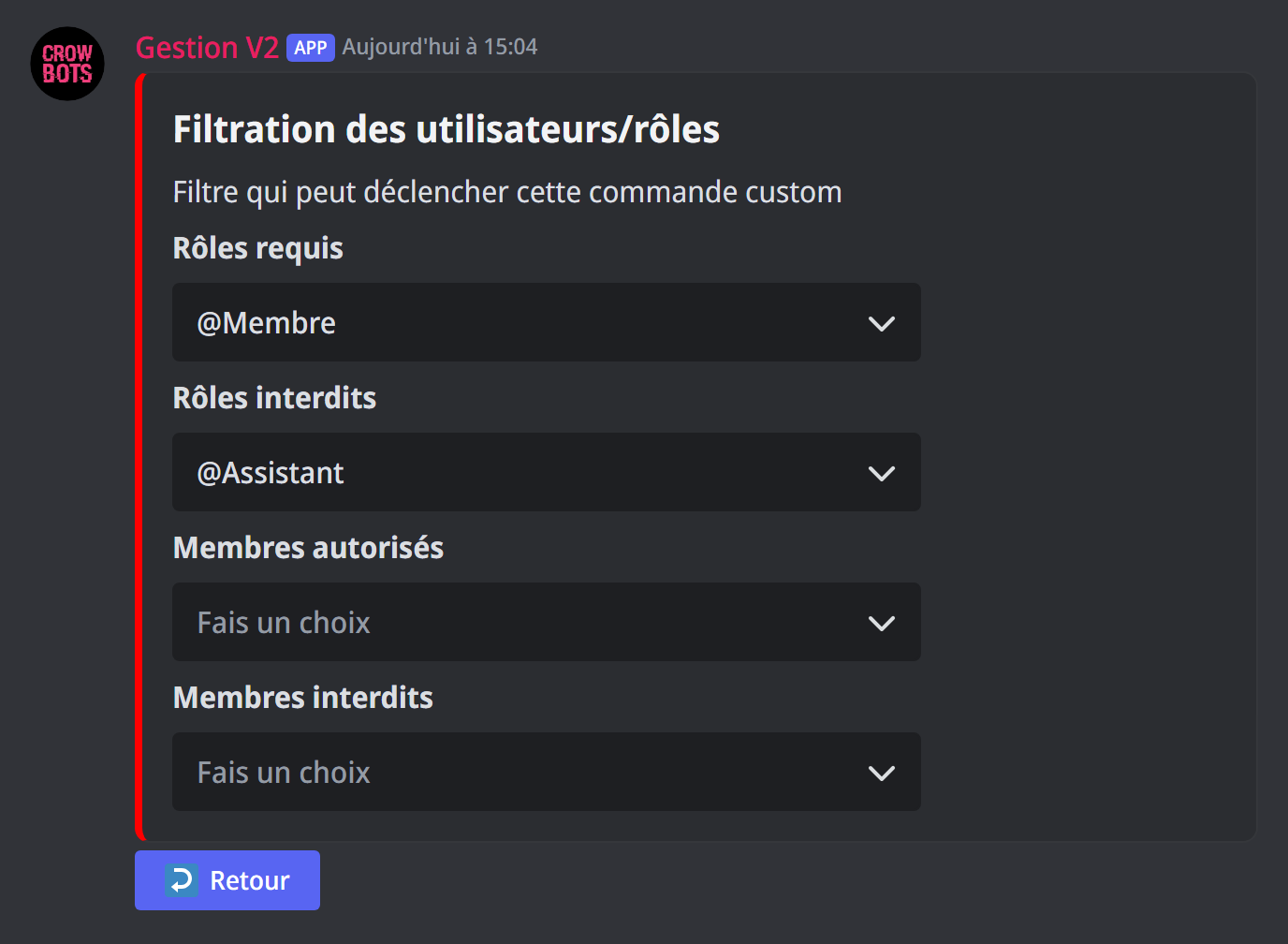The width and height of the screenshot is (1288, 944).
Task: Open the Membres interdits Fais un choix dropdown
Action: pos(547,772)
